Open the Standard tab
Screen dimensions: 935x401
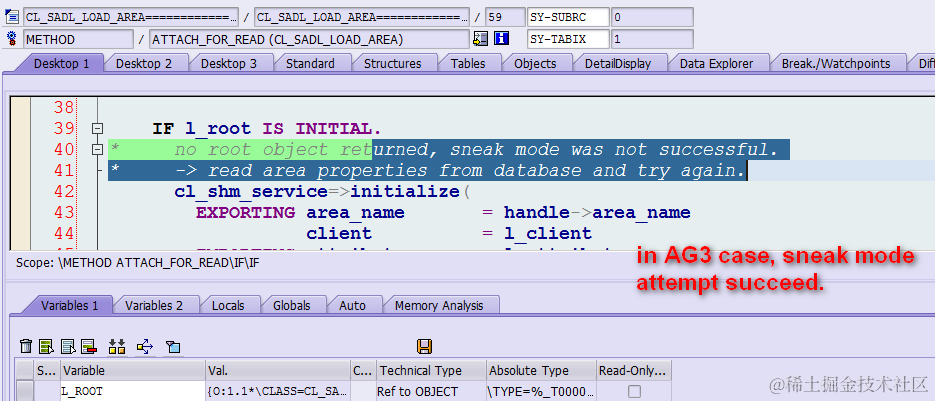310,63
